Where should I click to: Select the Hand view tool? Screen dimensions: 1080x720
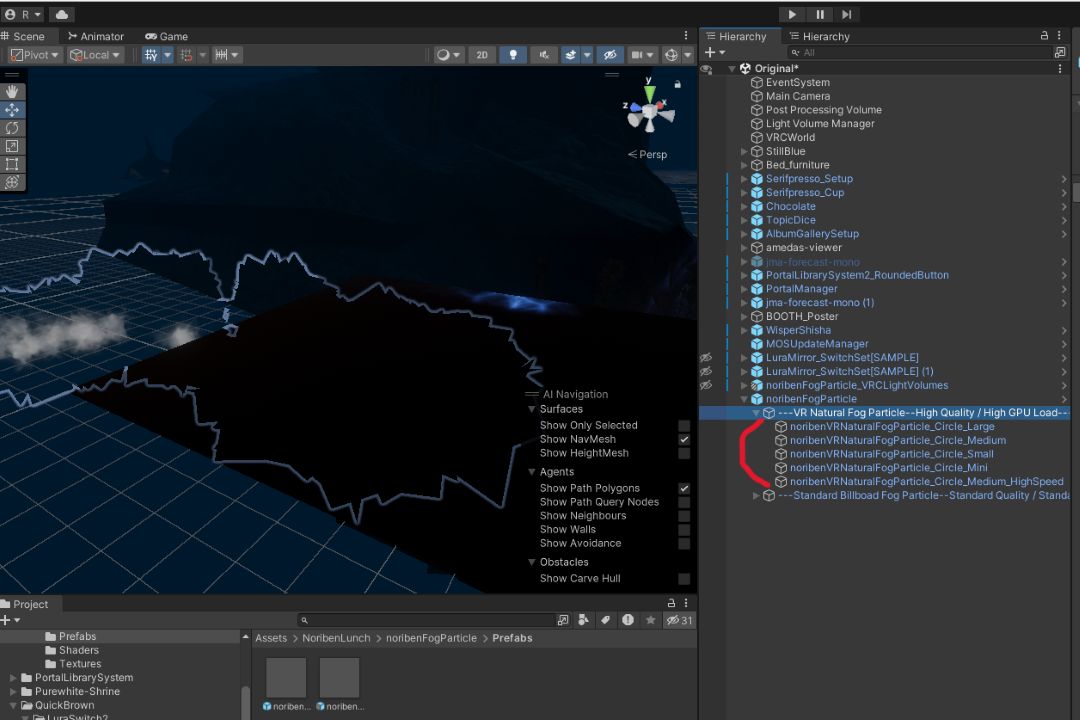point(12,92)
